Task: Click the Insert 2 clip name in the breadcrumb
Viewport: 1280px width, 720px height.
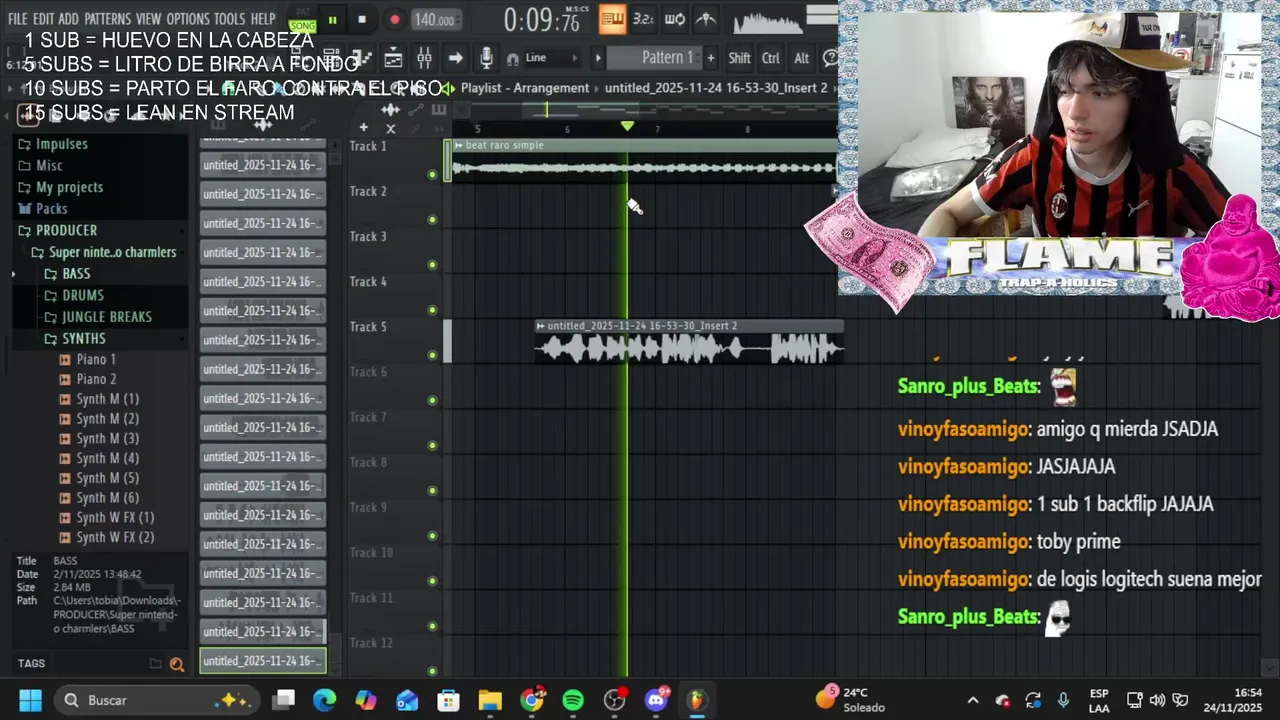Action: 716,88
